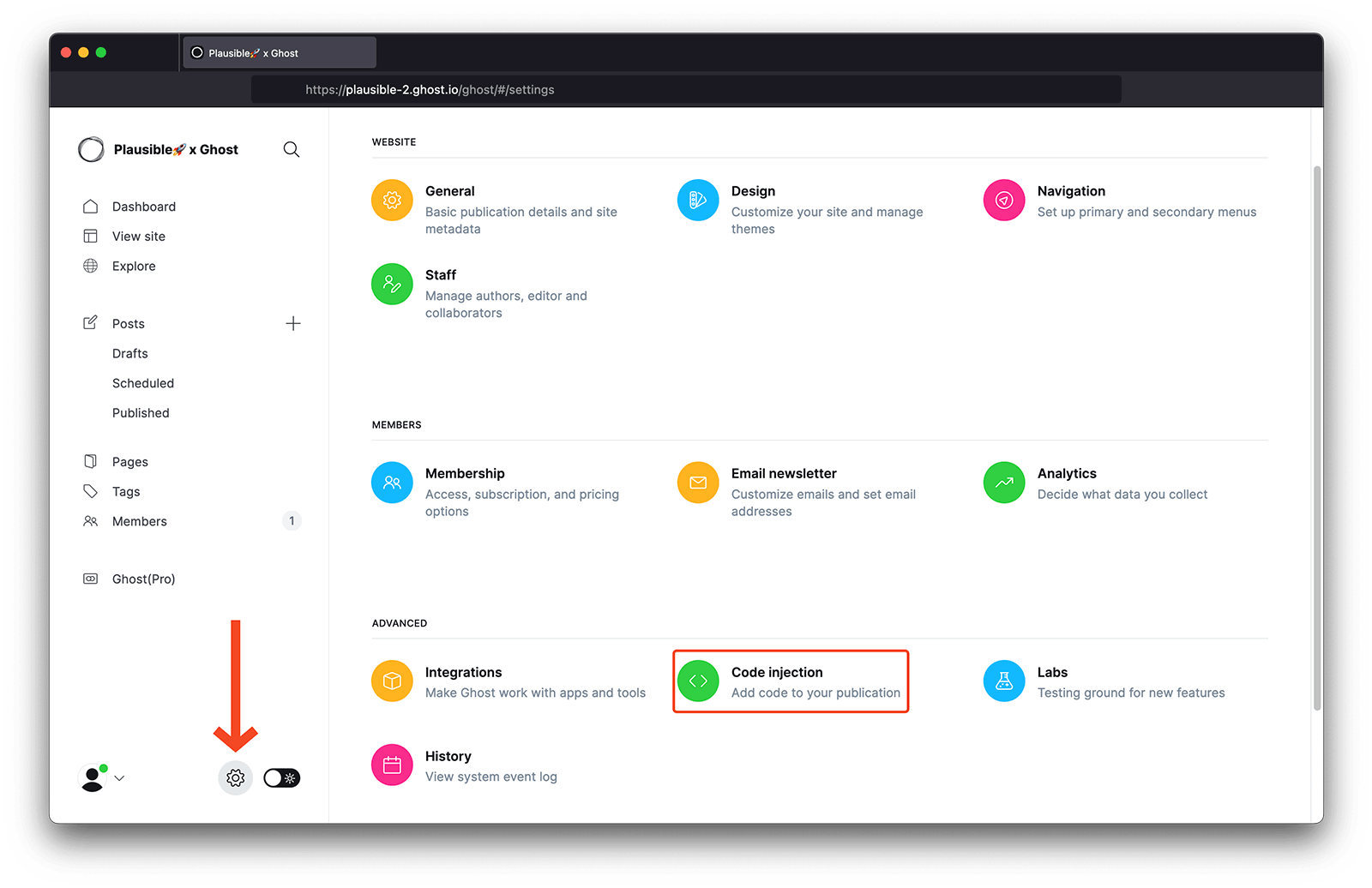Image resolution: width=1372 pixels, height=888 pixels.
Task: Click the View site layout icon
Action: point(90,236)
